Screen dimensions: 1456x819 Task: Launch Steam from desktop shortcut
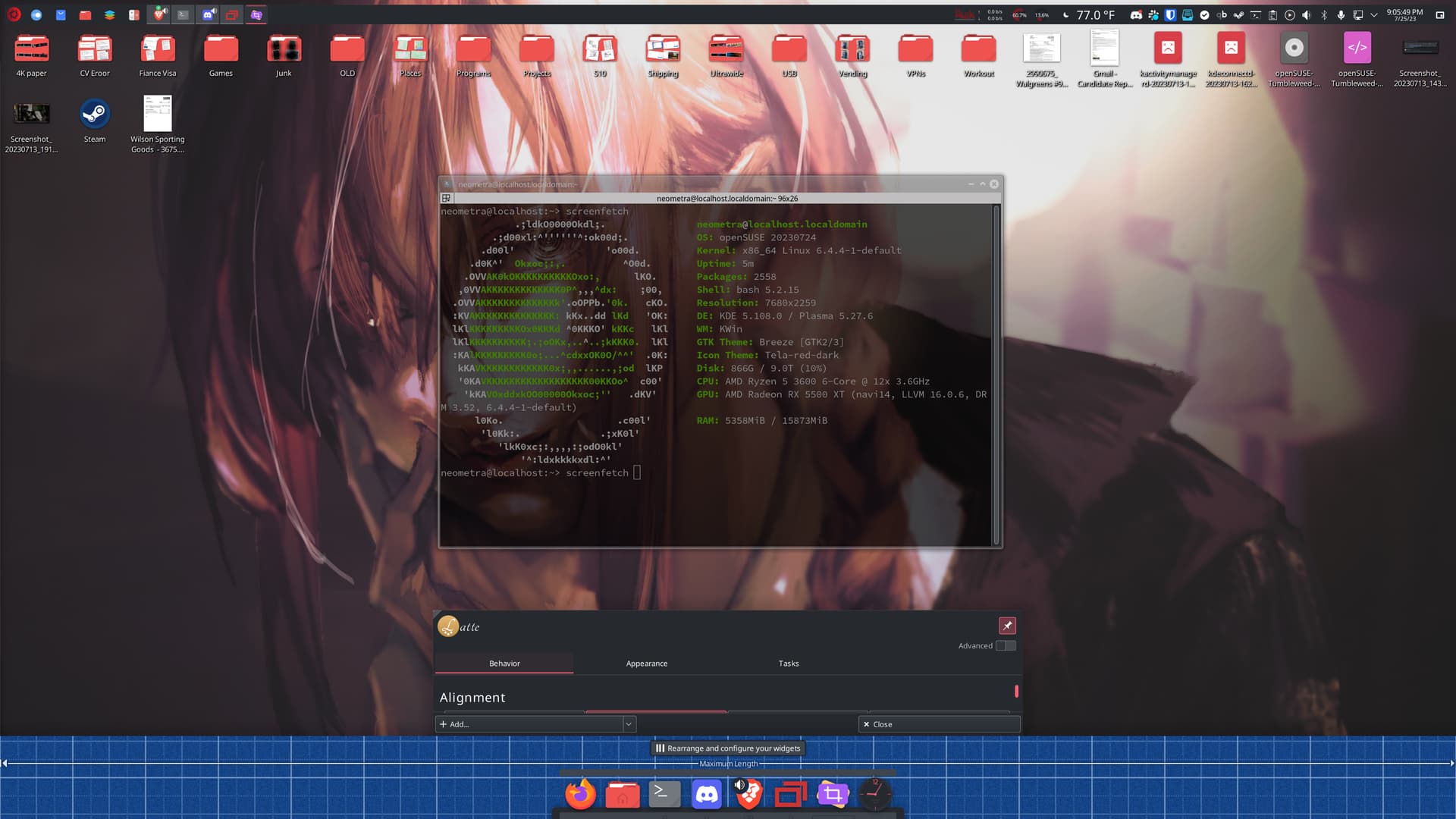click(x=95, y=120)
